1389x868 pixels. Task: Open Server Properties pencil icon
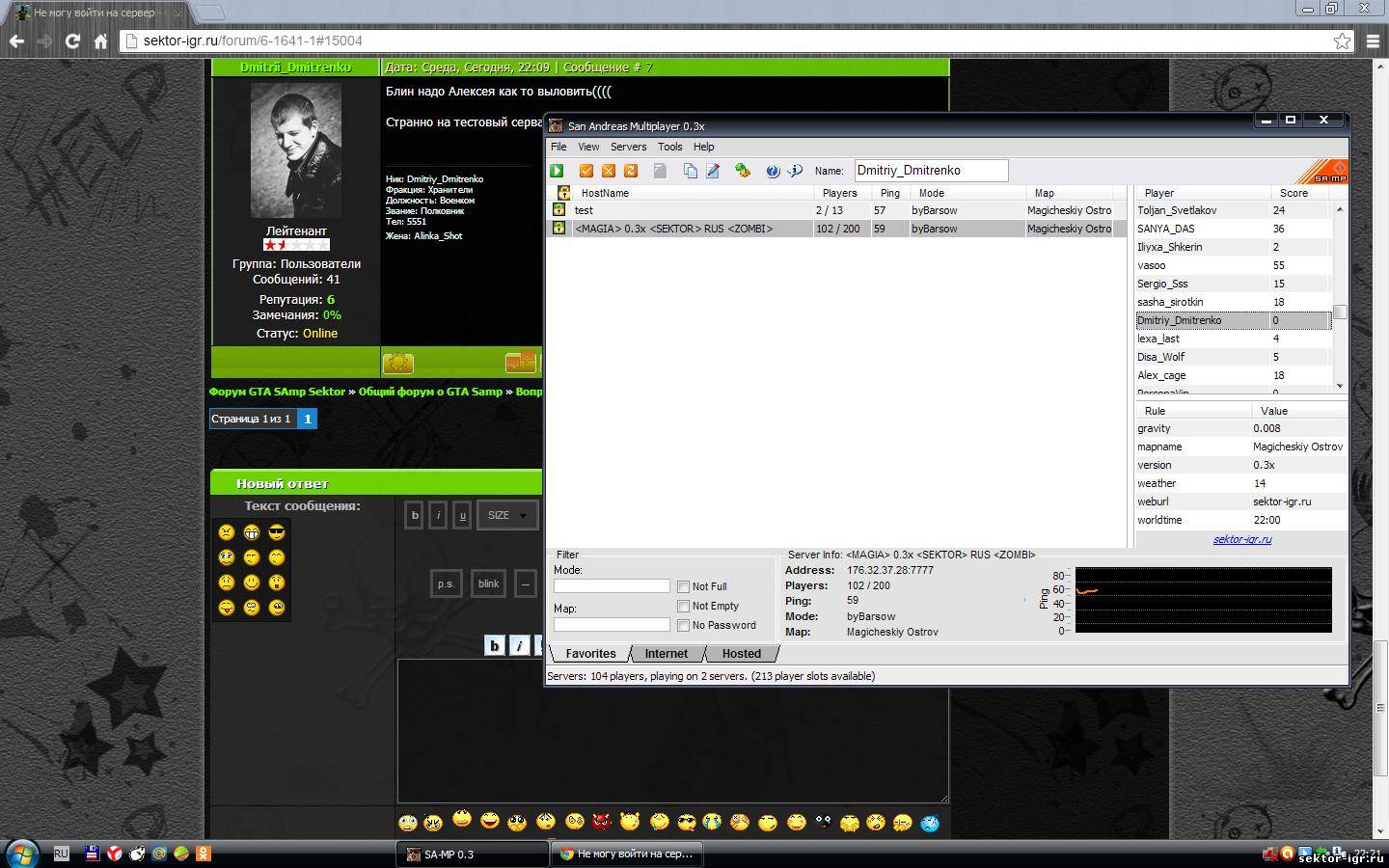pos(713,171)
